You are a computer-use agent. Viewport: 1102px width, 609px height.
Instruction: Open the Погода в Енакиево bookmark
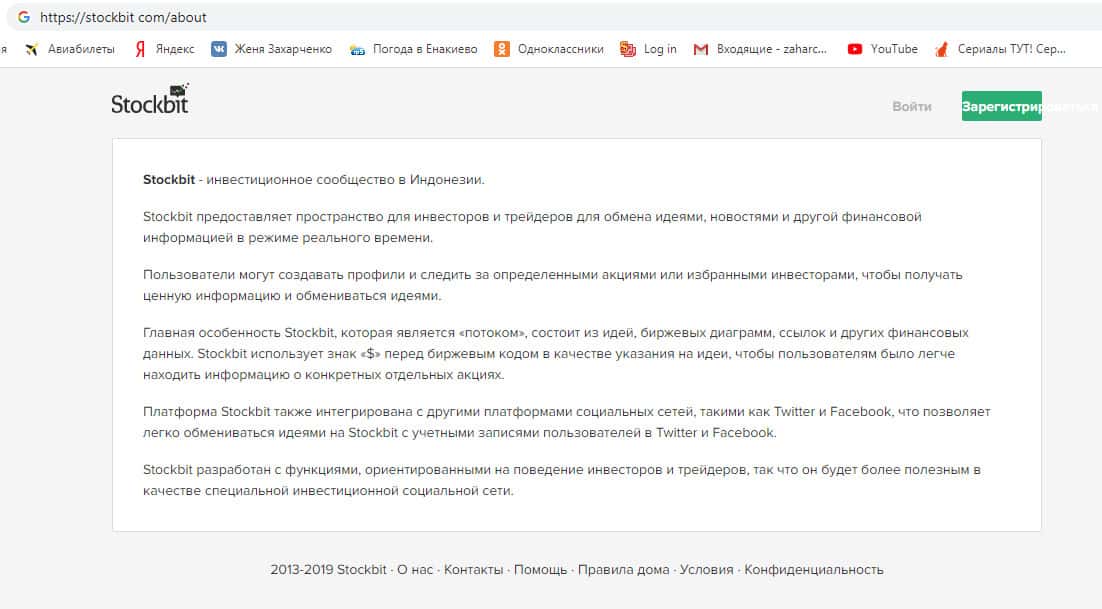[413, 49]
